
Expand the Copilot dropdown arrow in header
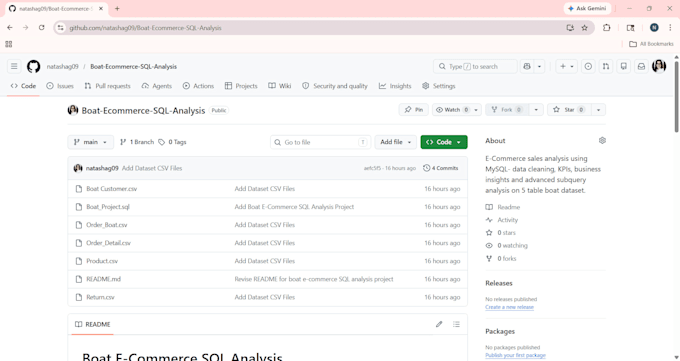(539, 66)
